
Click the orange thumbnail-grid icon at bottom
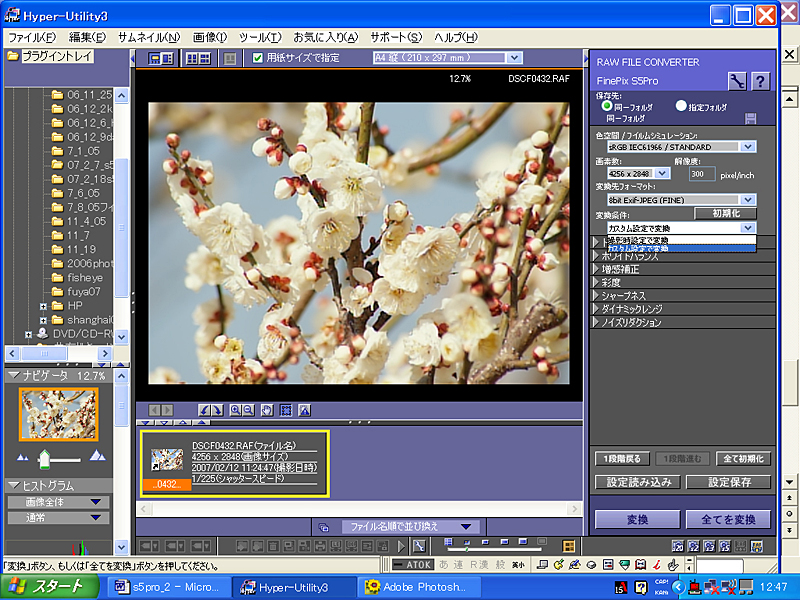point(568,546)
